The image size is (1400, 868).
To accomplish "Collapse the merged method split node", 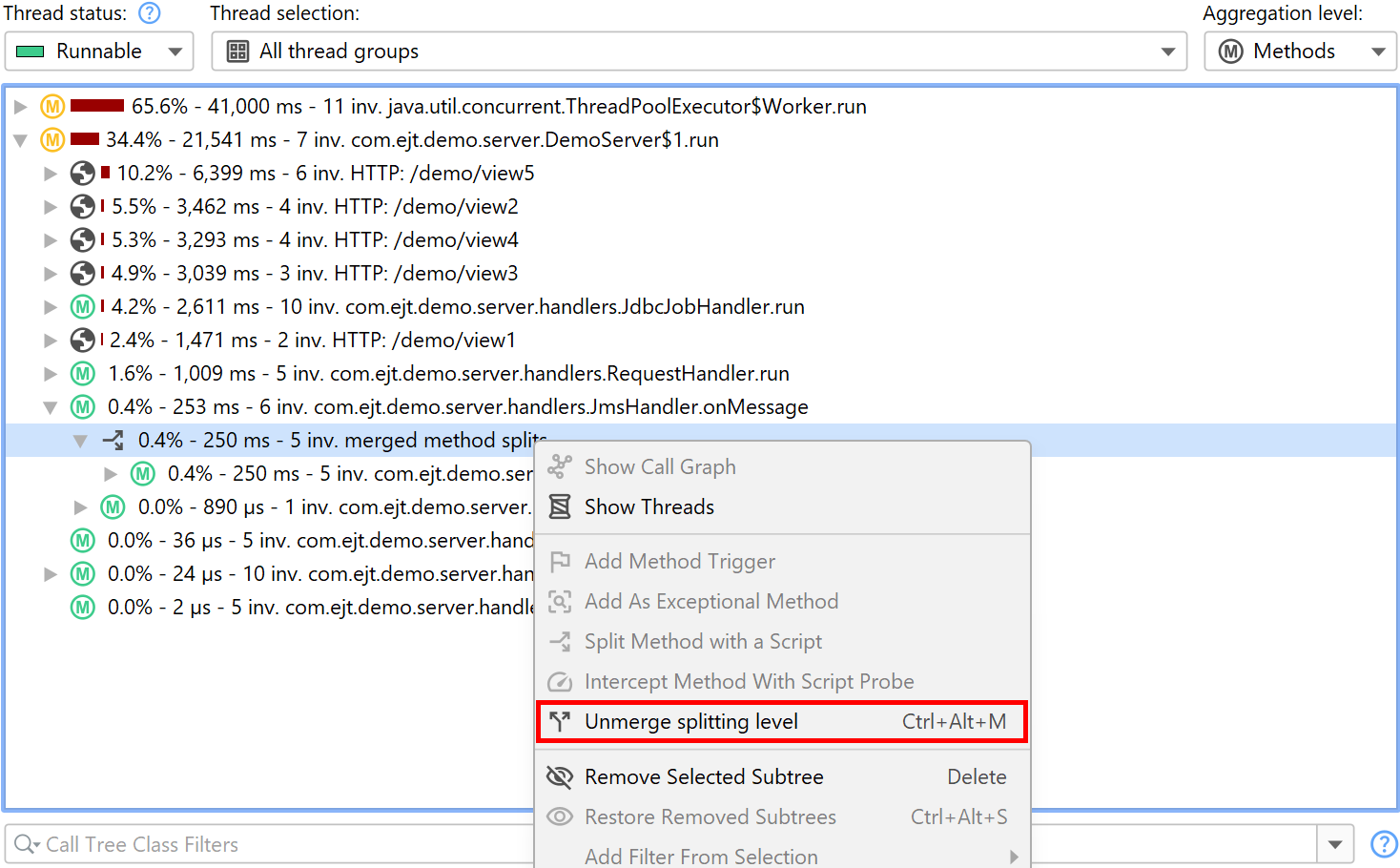I will pos(81,441).
